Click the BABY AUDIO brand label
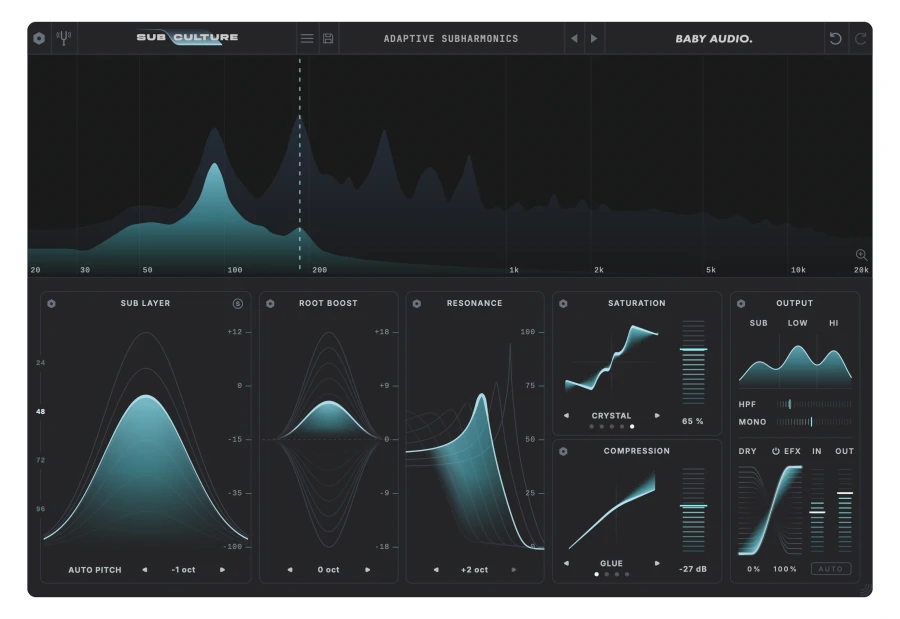 pos(713,38)
